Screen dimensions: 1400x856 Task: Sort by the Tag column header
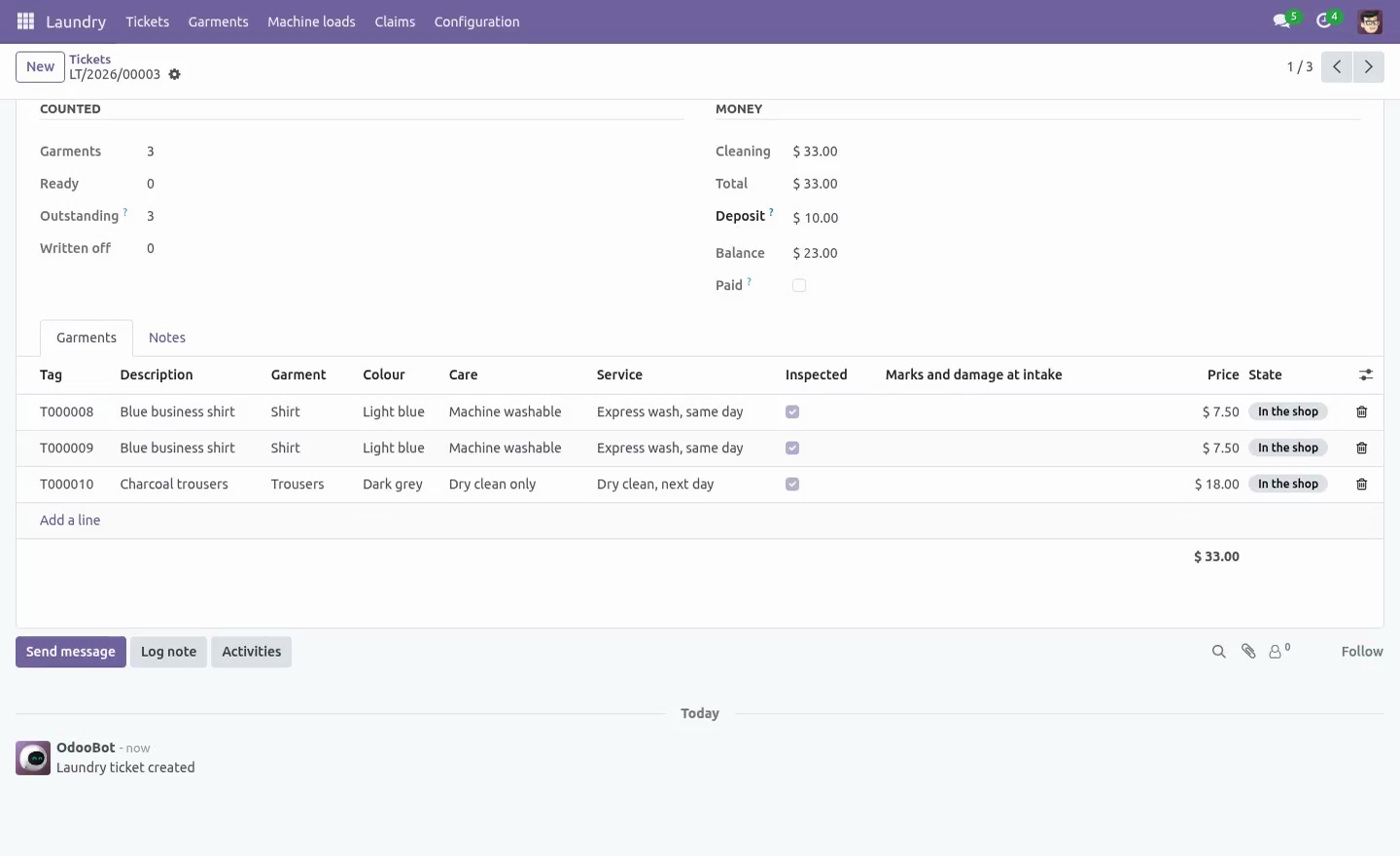51,374
